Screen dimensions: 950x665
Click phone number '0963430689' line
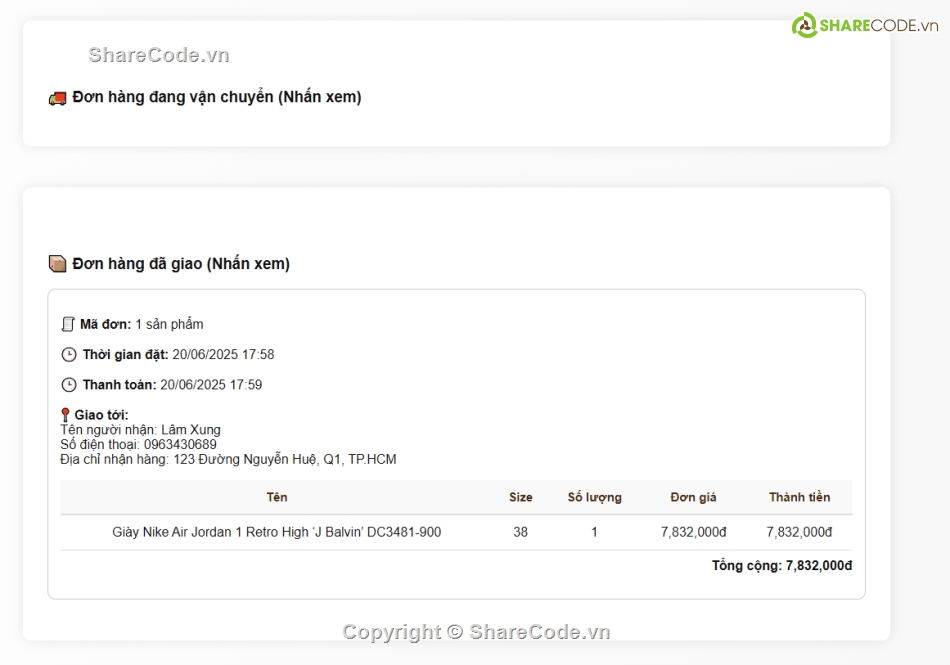coord(138,445)
